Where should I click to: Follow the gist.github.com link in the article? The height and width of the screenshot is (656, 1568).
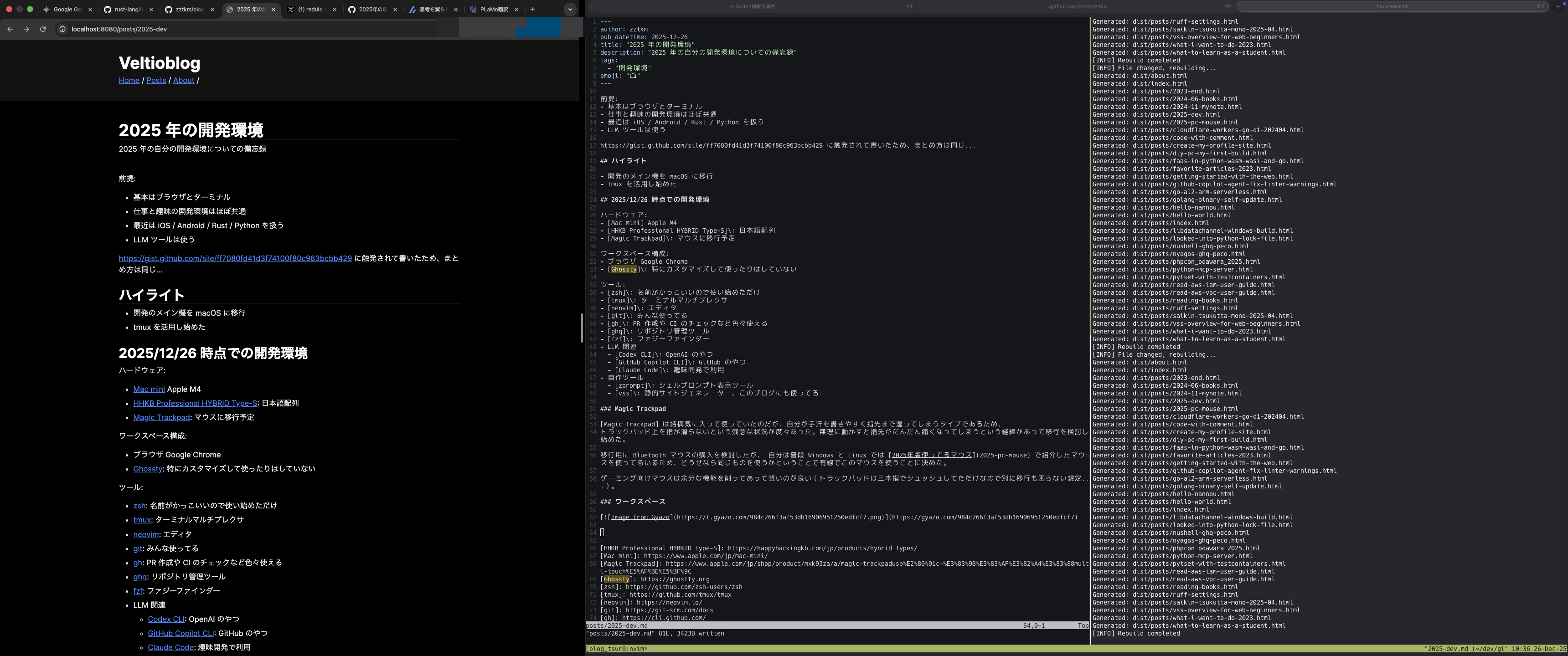pyautogui.click(x=235, y=259)
